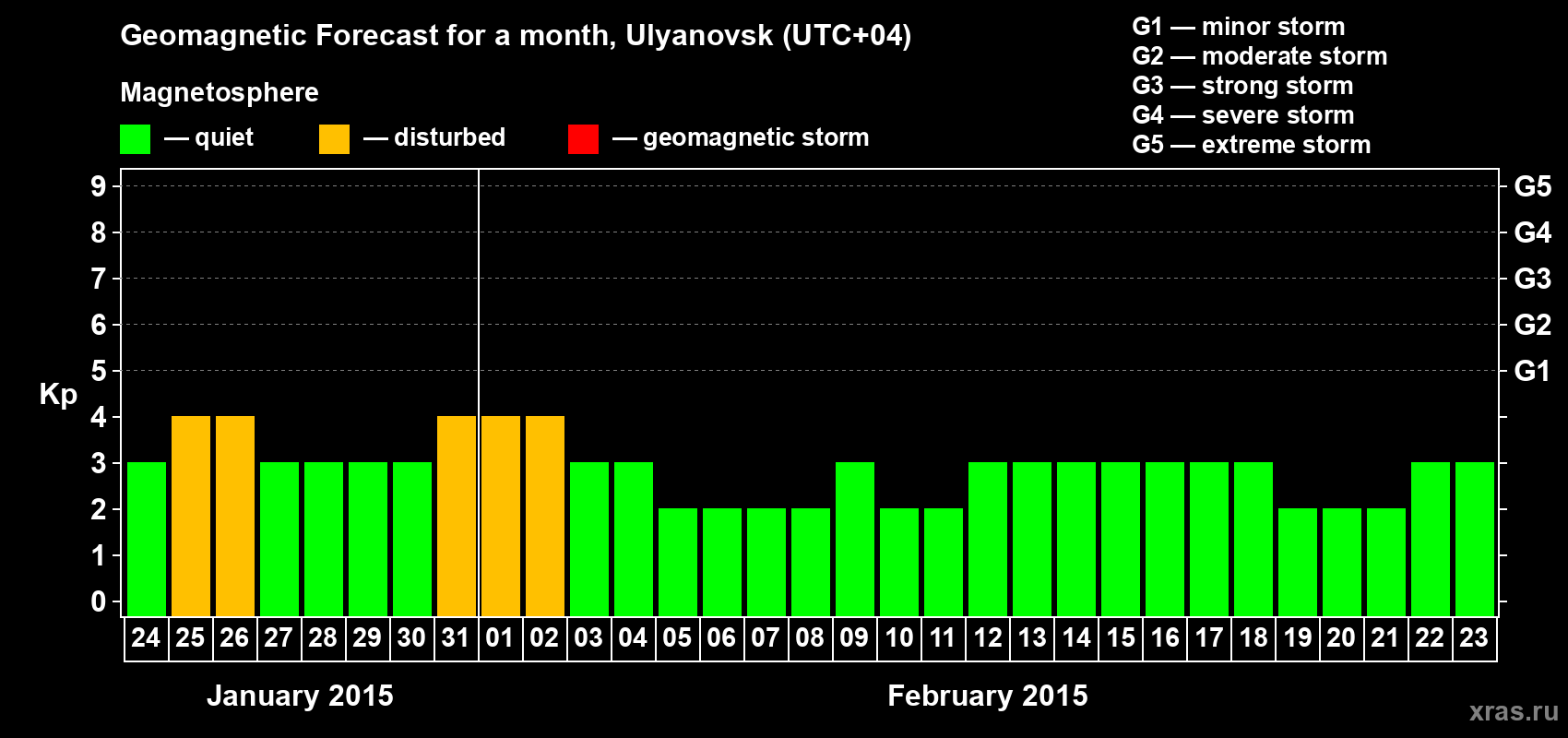Click the '— geomagnetic storm' legend text
The image size is (1568, 738).
tap(741, 137)
